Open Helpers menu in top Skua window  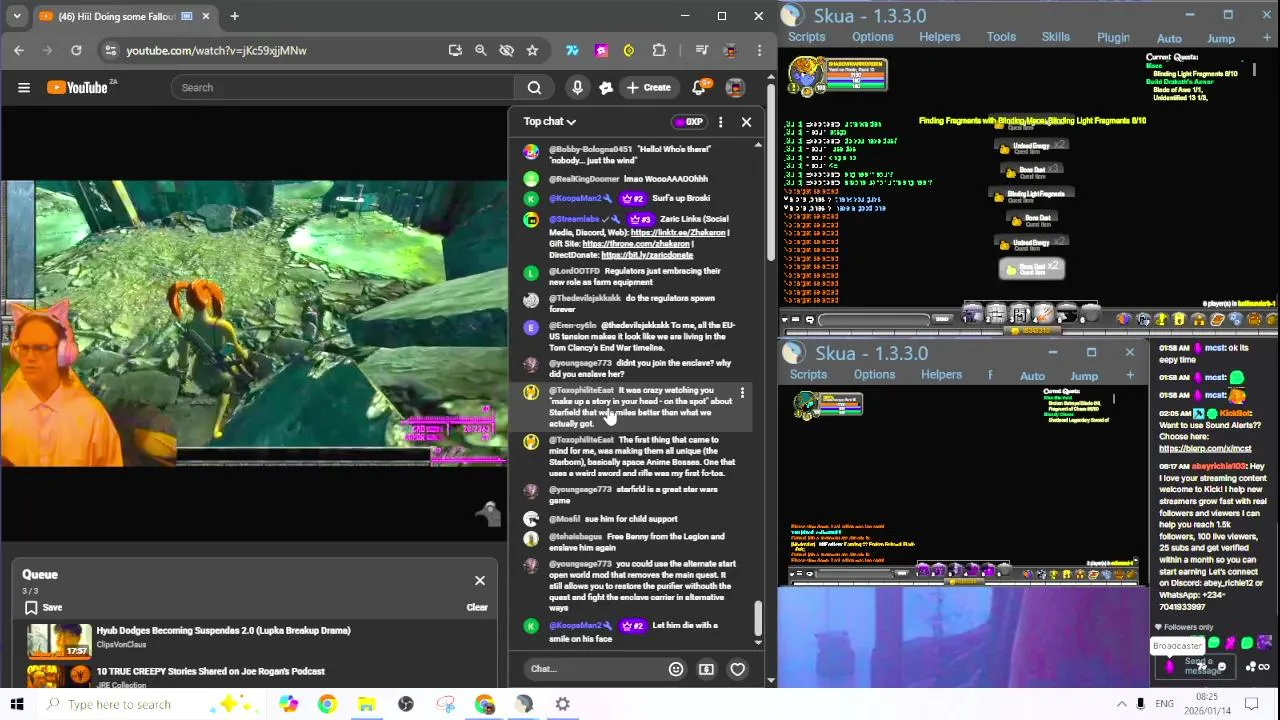click(x=940, y=37)
